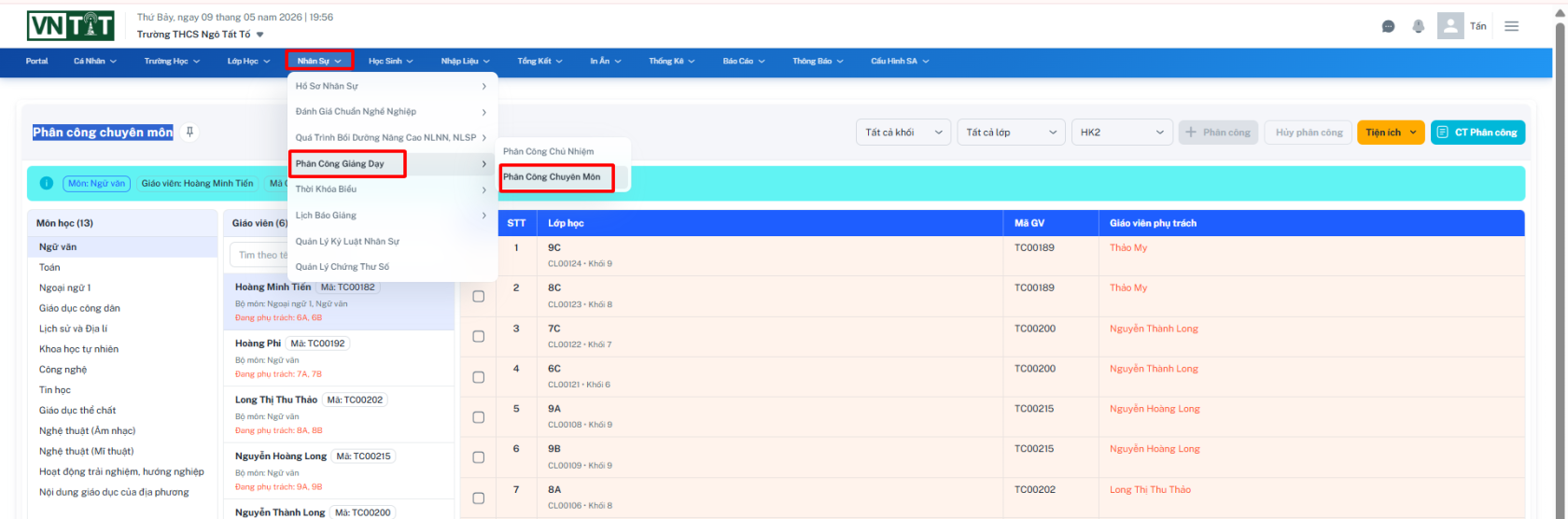Open the notification bell

1418,26
